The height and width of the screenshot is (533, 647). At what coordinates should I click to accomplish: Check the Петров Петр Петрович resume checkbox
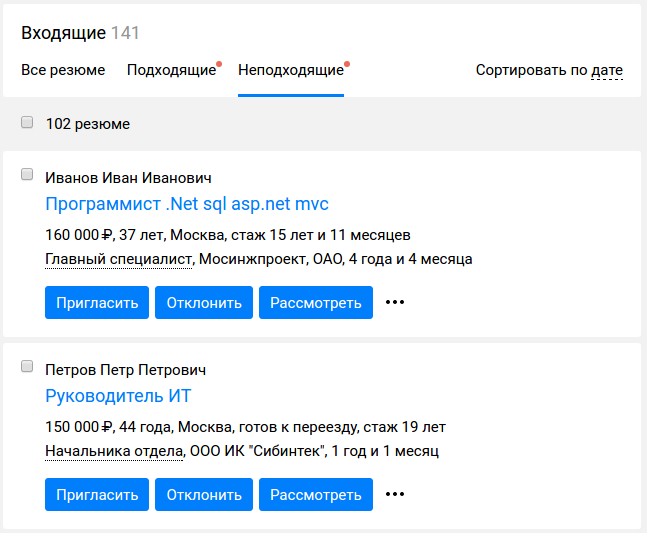click(x=27, y=366)
